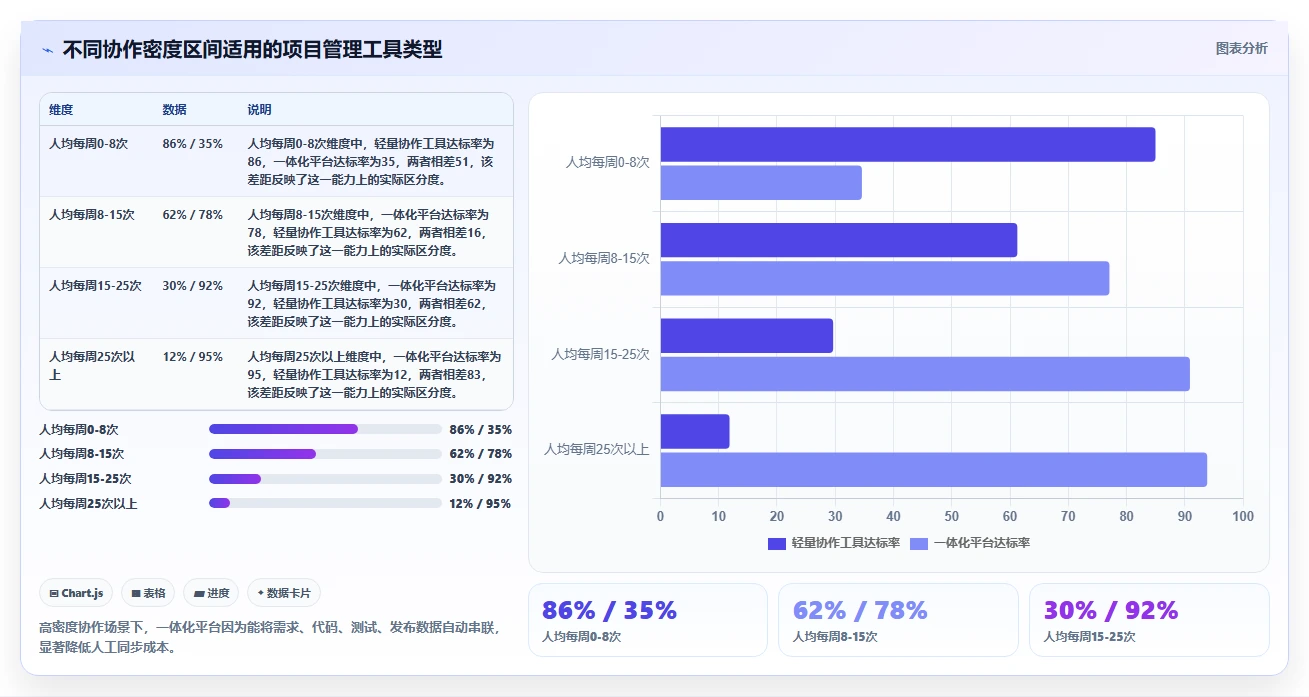The image size is (1309, 697).
Task: Toggle the 一体化平台达标率 legend color box
Action: tap(919, 543)
